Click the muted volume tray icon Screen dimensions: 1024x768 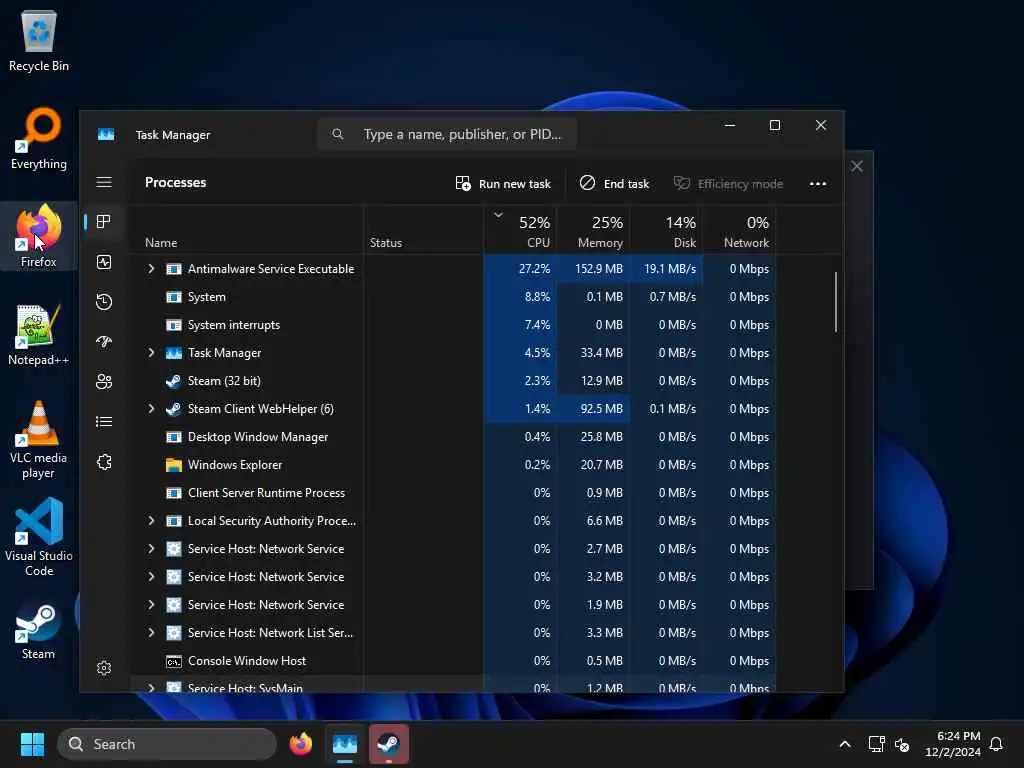coord(902,744)
